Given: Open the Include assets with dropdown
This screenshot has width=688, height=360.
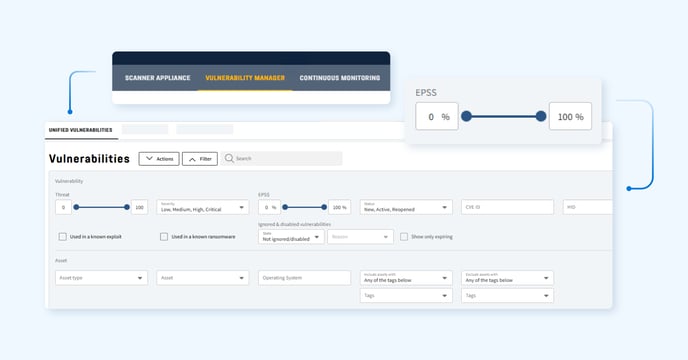Looking at the screenshot, I should click(406, 278).
